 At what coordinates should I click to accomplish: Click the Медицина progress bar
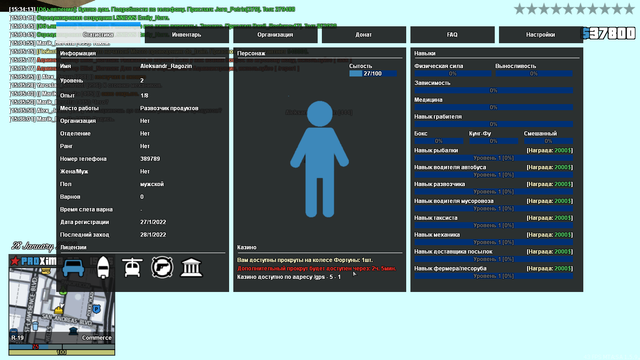coord(493,107)
